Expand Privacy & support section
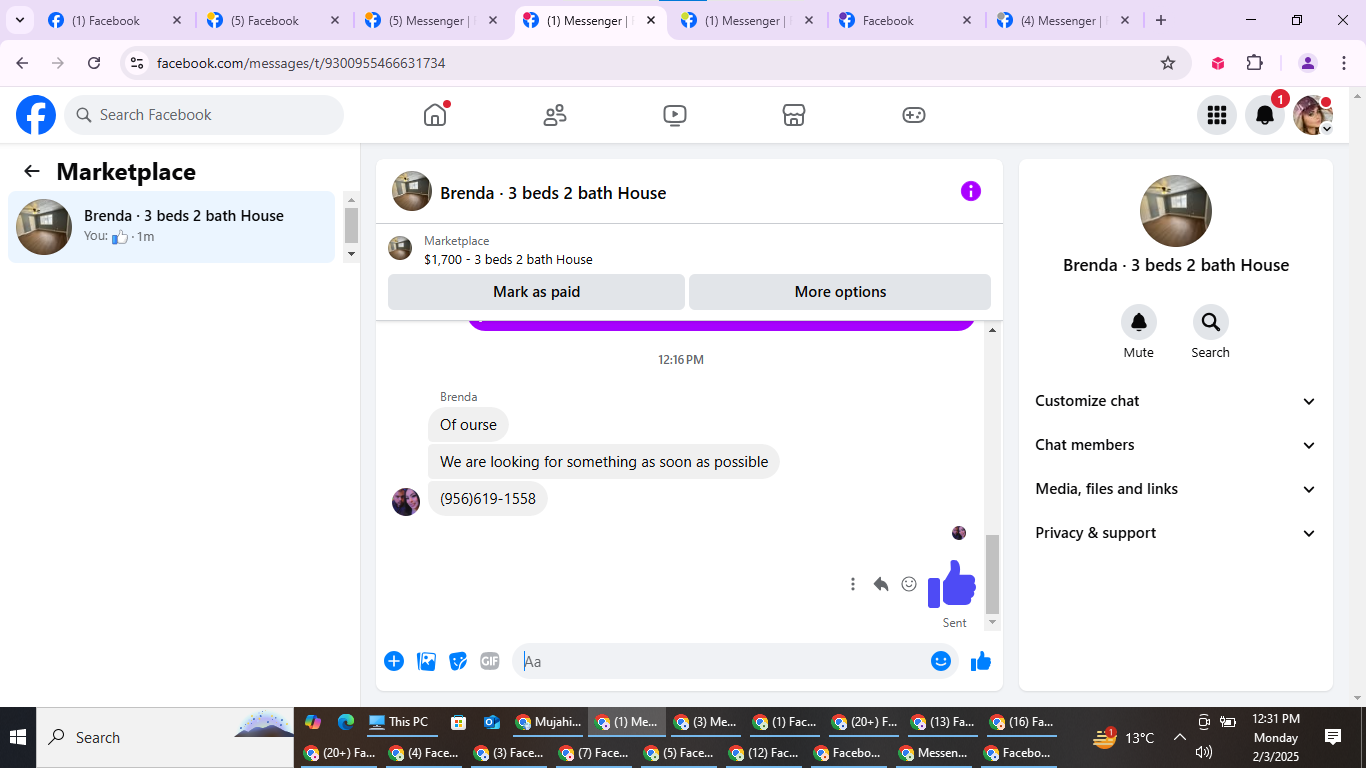 coord(1176,533)
